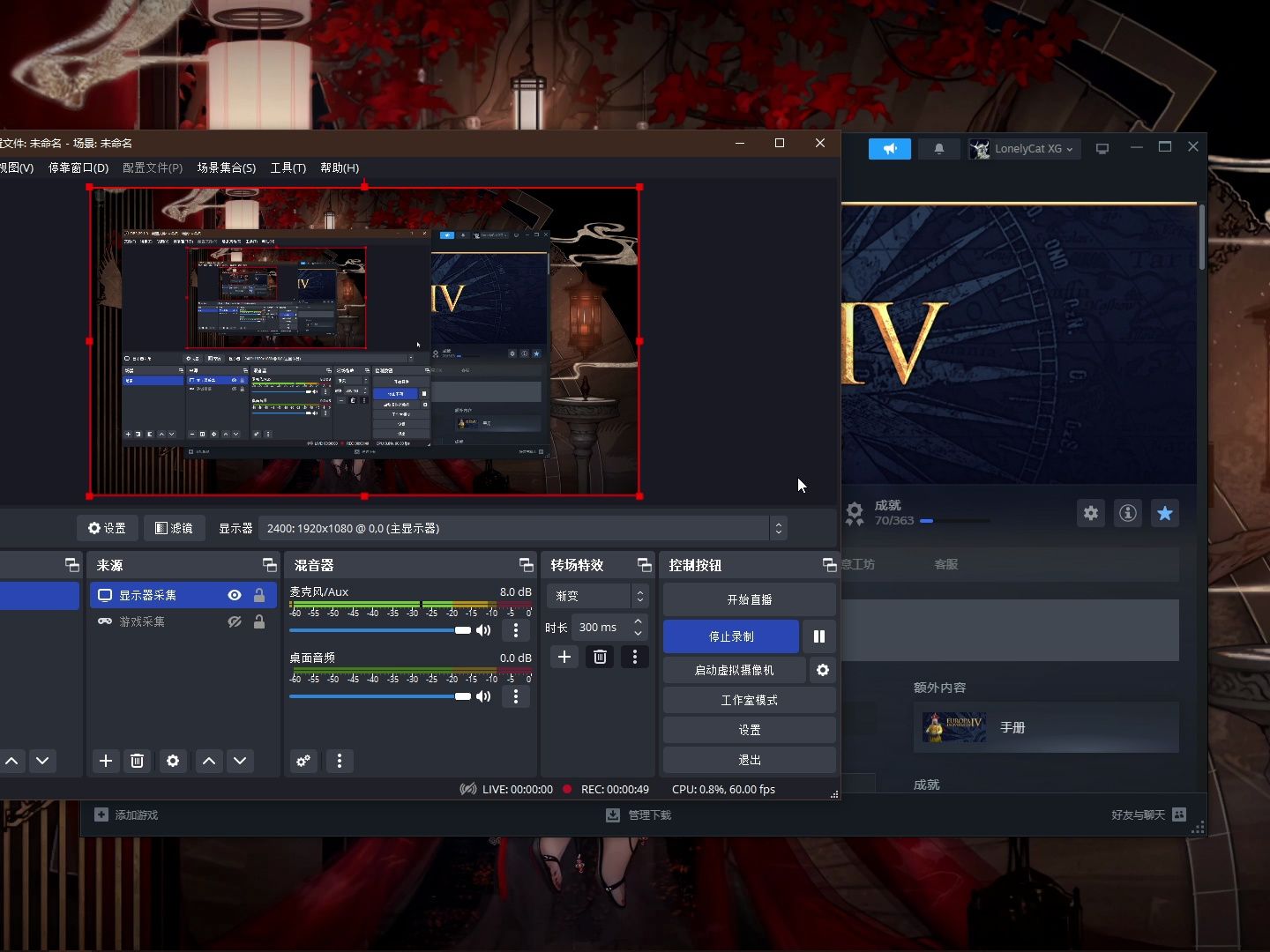Open the 客服 support tab in Steam

(946, 564)
